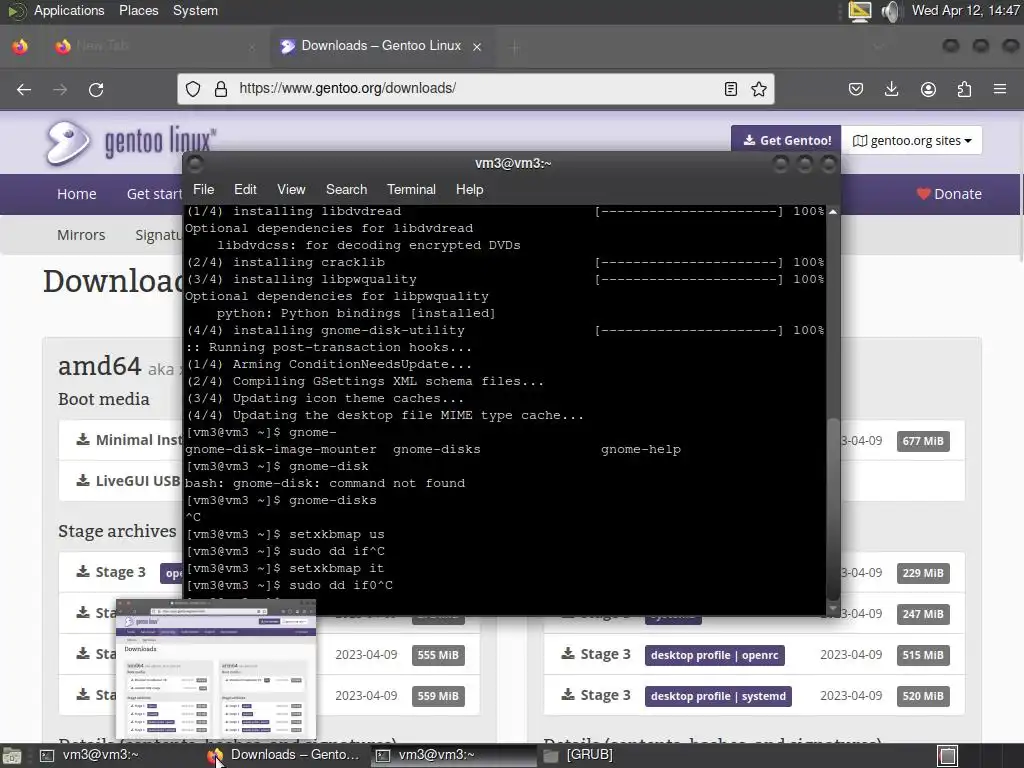Click the download icon beside Stage 3 desktop profile | openrc
The width and height of the screenshot is (1024, 768).
coord(568,654)
